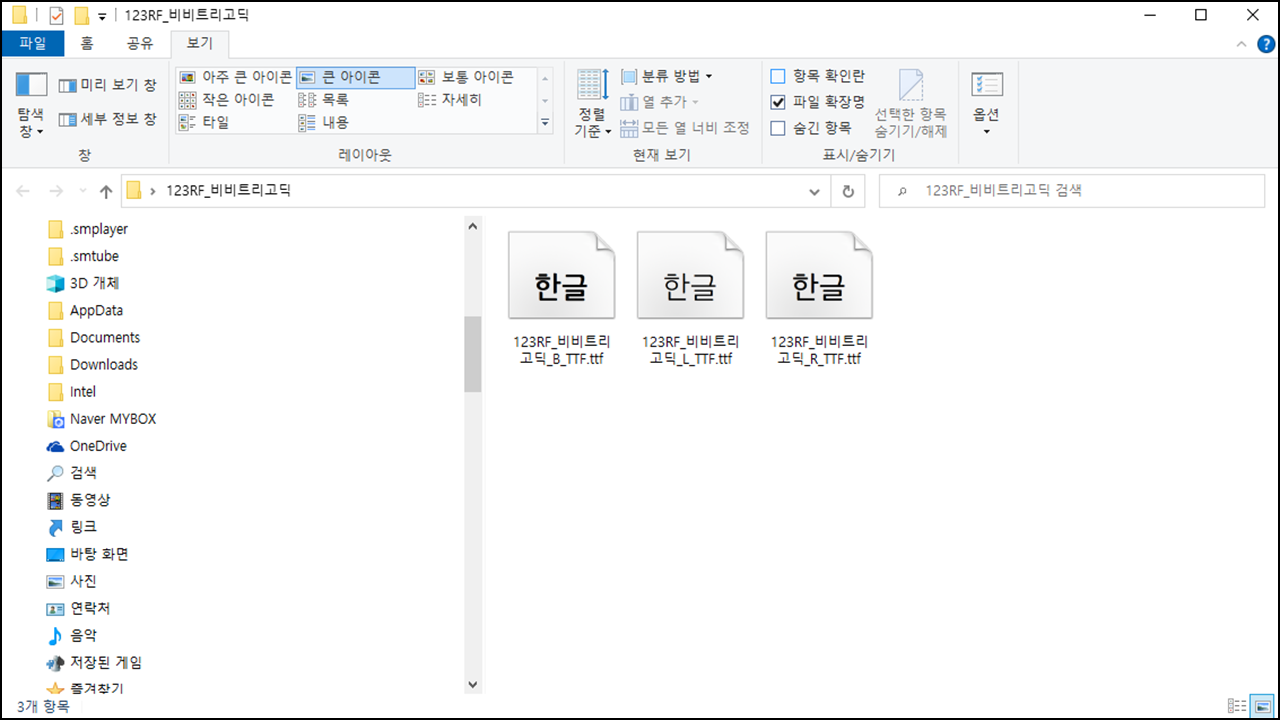1280x720 pixels.
Task: Open the 탐색 창 navigation pane button
Action: pos(31,105)
